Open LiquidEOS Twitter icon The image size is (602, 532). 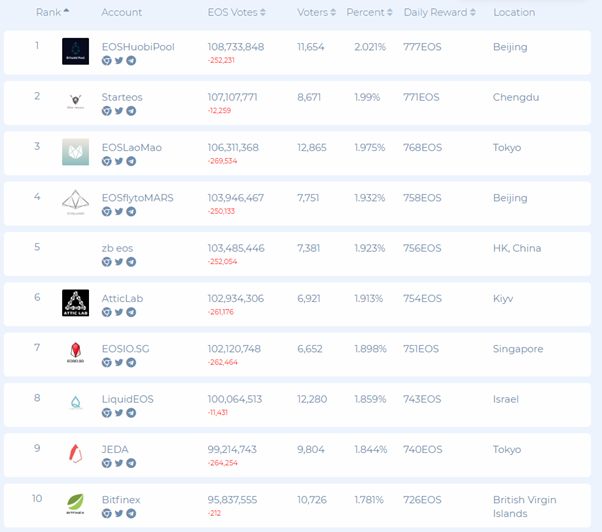(119, 413)
